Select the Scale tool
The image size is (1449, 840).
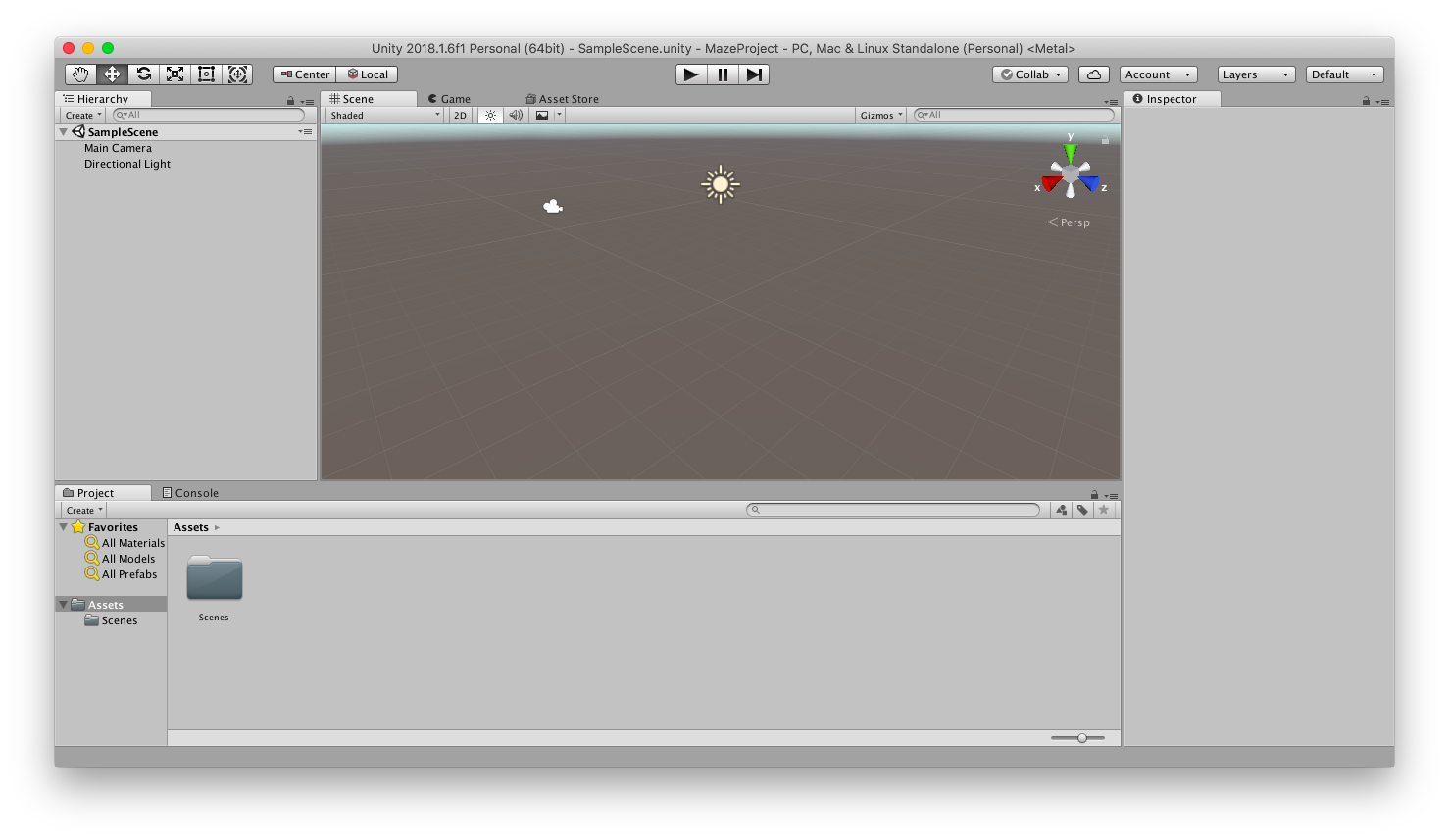click(175, 74)
